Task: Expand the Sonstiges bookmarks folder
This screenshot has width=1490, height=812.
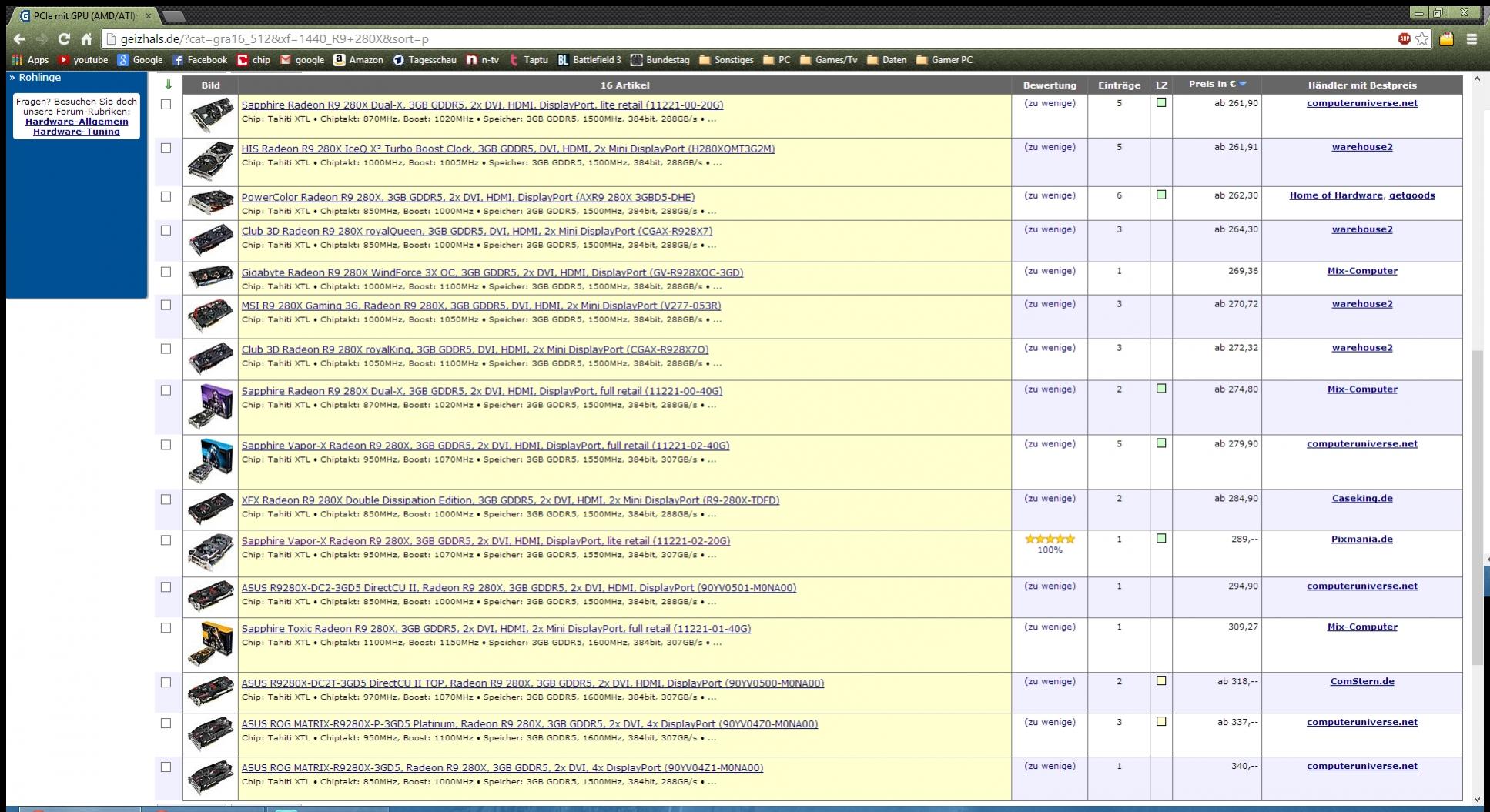Action: click(725, 60)
